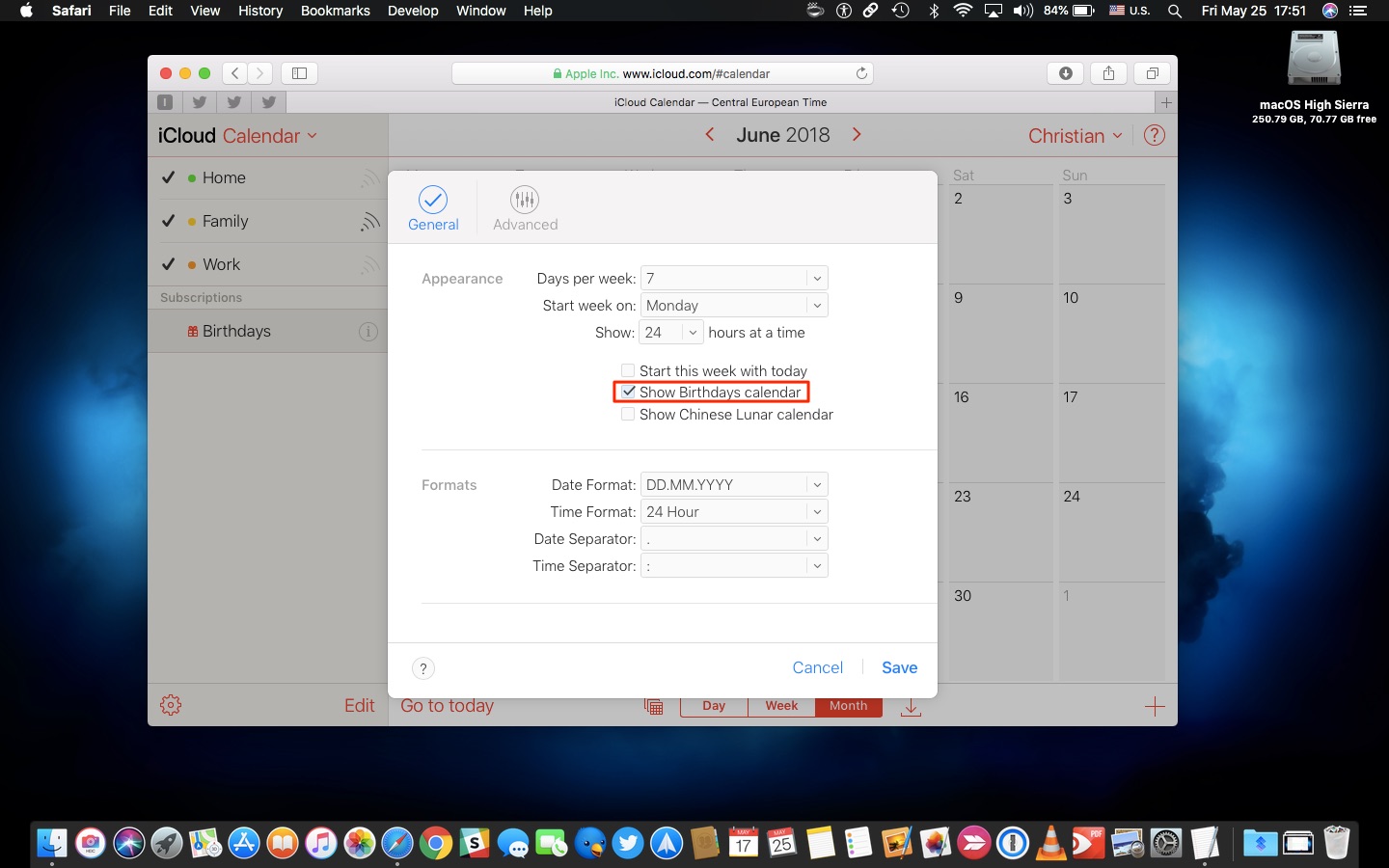Open the Show hours dropdown
Viewport: 1389px width, 868px height.
tap(671, 332)
